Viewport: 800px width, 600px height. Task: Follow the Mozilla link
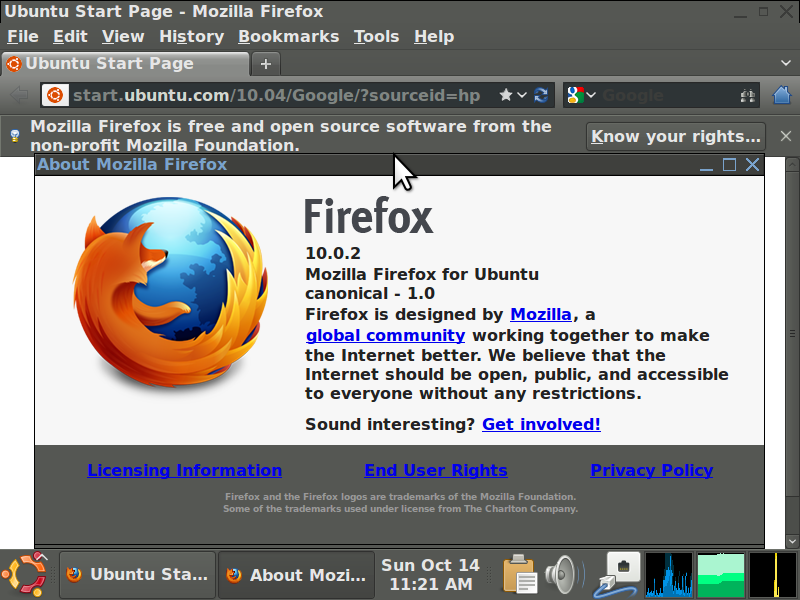[541, 315]
